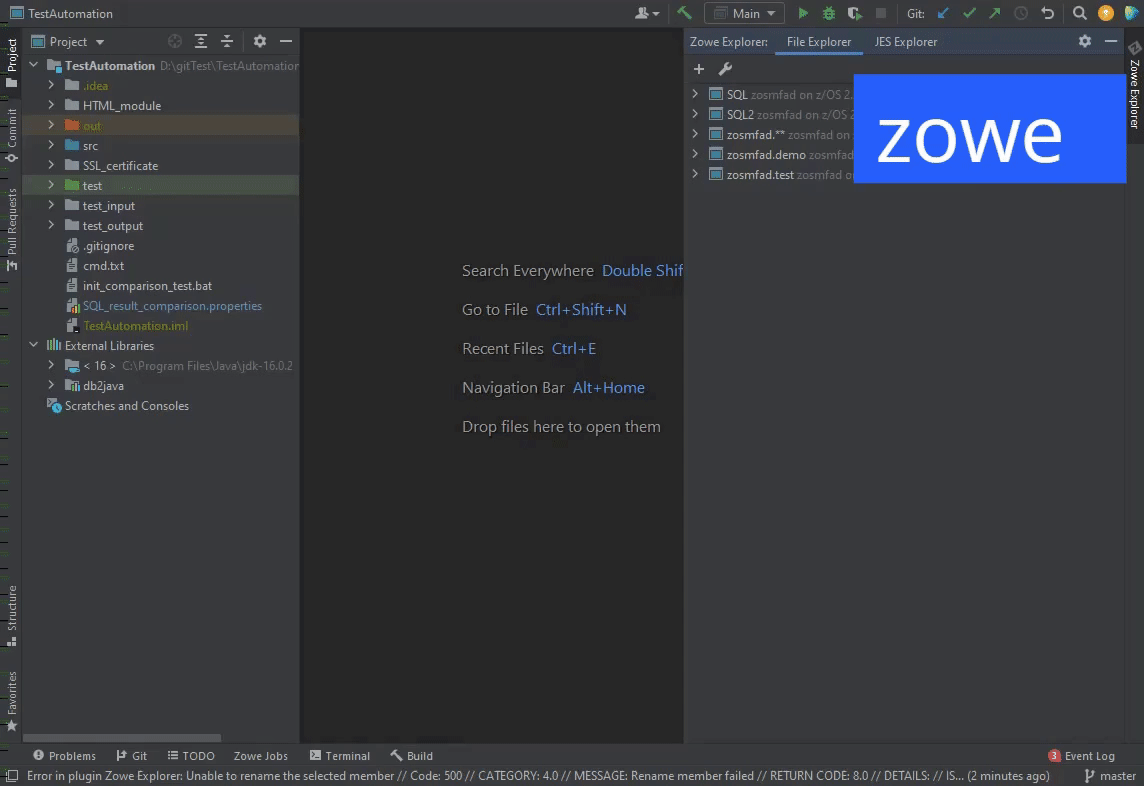This screenshot has height=786, width=1144.
Task: Open the Event Log button
Action: click(x=1081, y=756)
